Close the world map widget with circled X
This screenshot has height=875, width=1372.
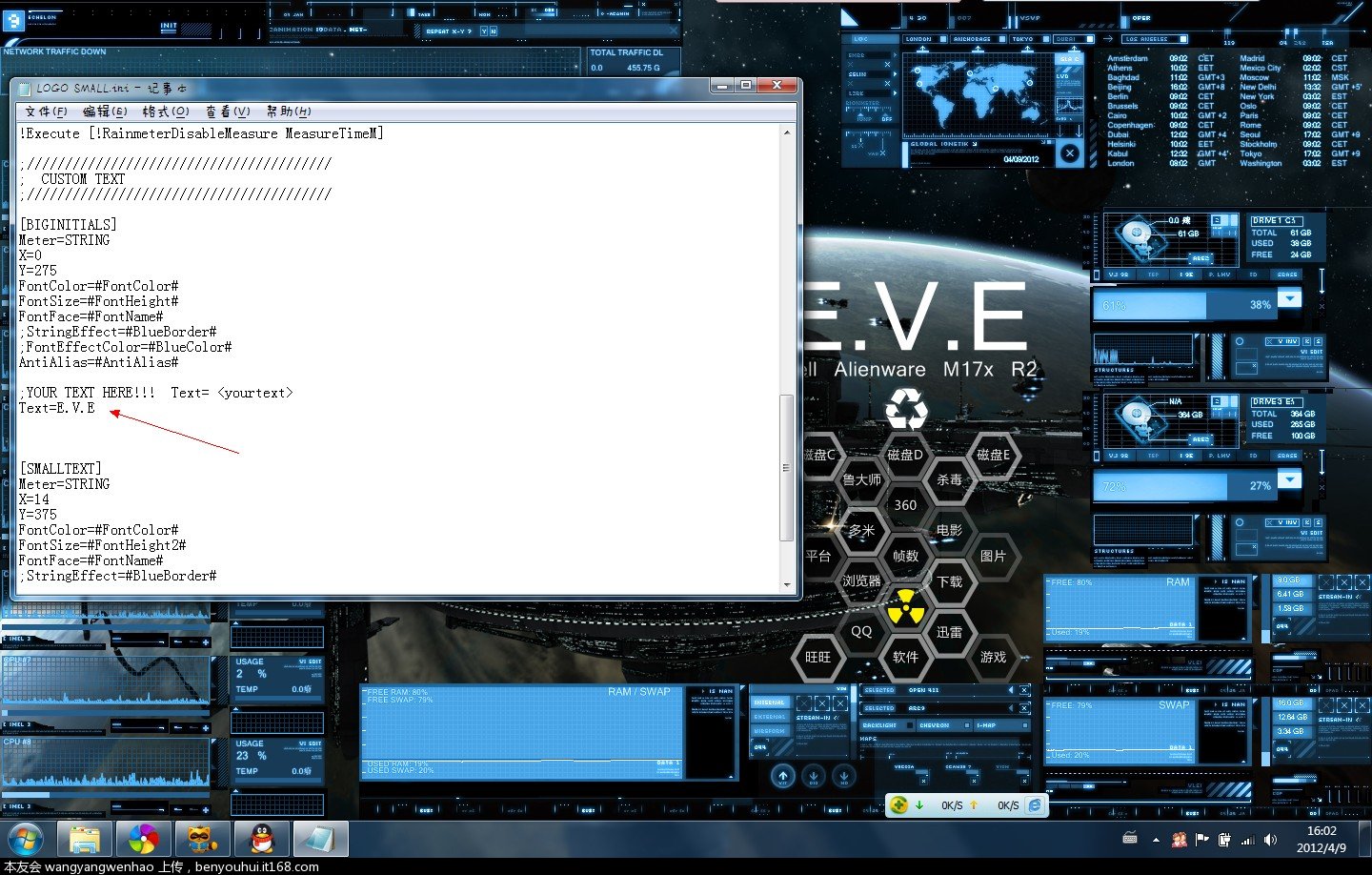pos(1070,153)
